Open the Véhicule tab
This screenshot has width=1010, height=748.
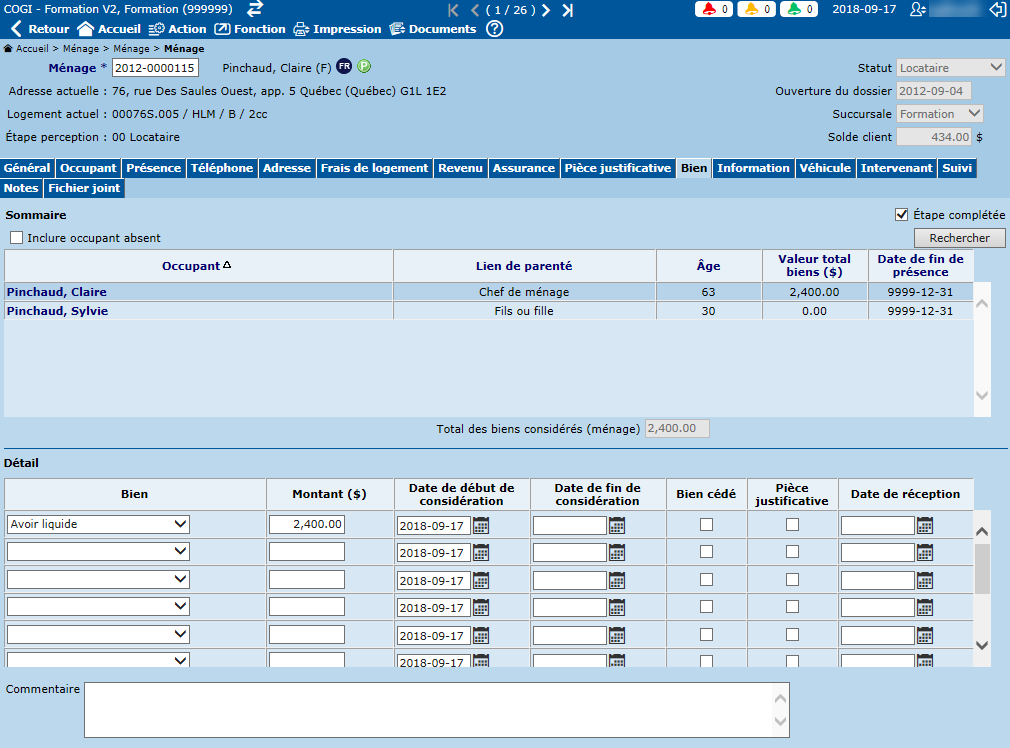click(825, 168)
